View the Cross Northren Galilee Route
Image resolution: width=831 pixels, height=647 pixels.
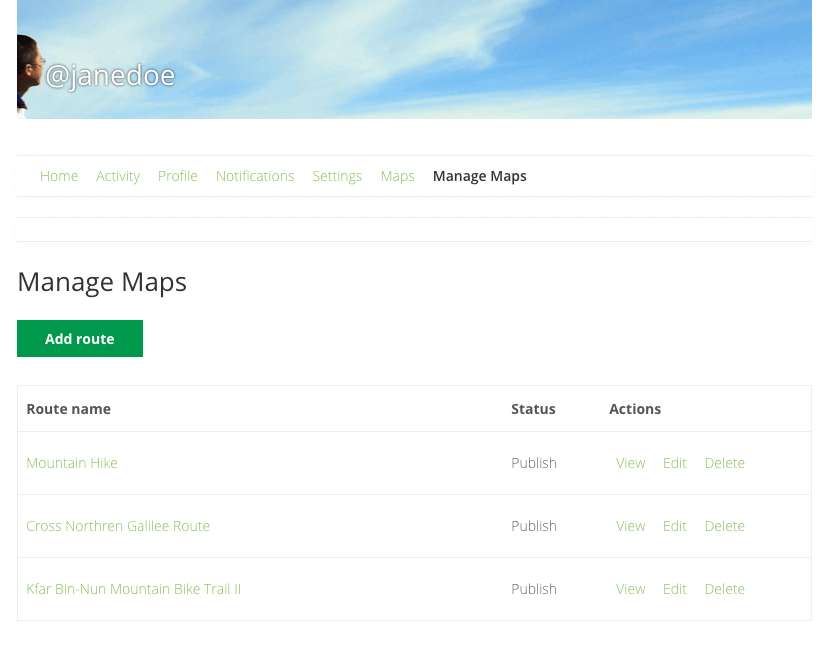coord(630,526)
